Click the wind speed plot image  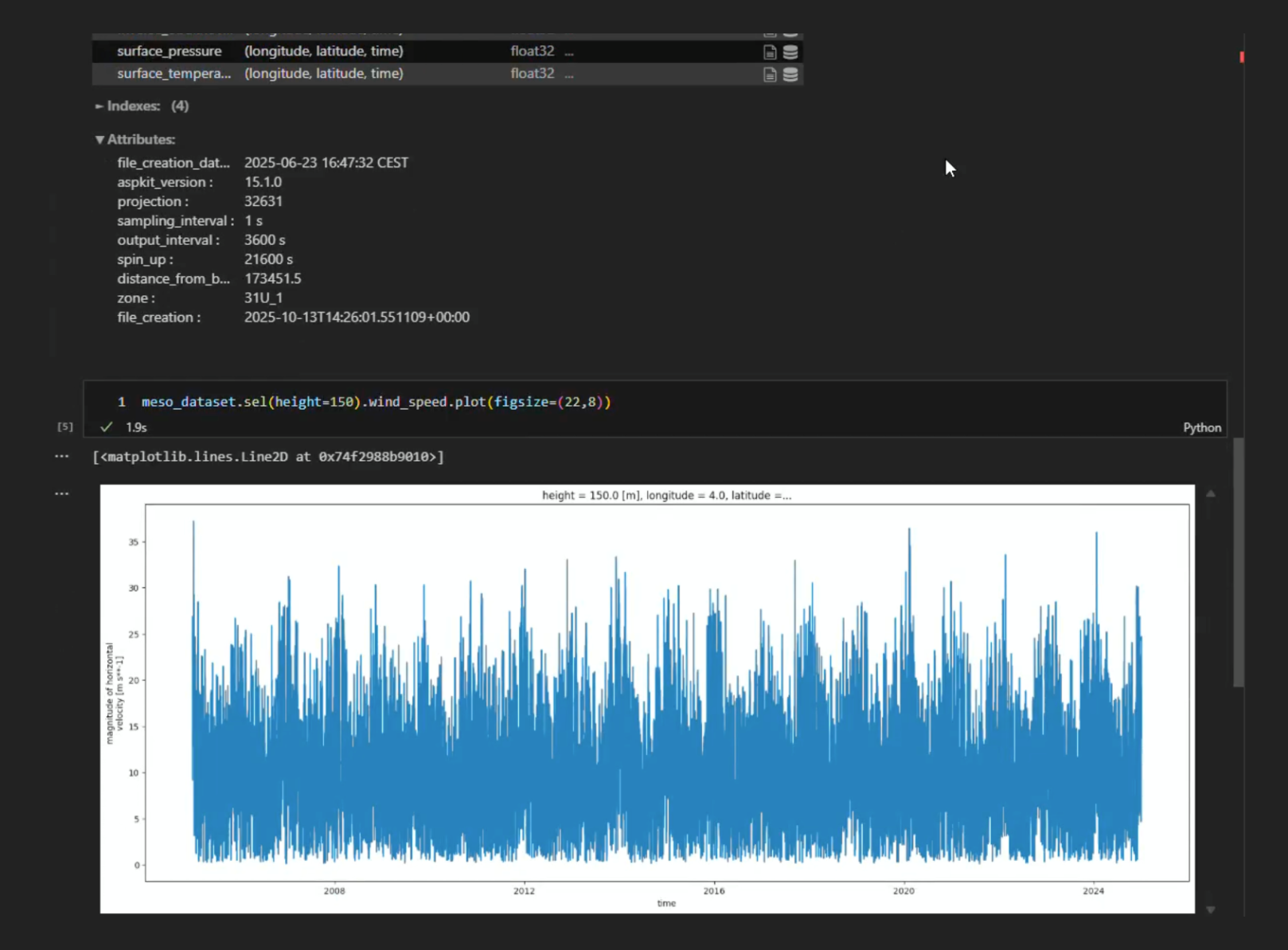646,699
